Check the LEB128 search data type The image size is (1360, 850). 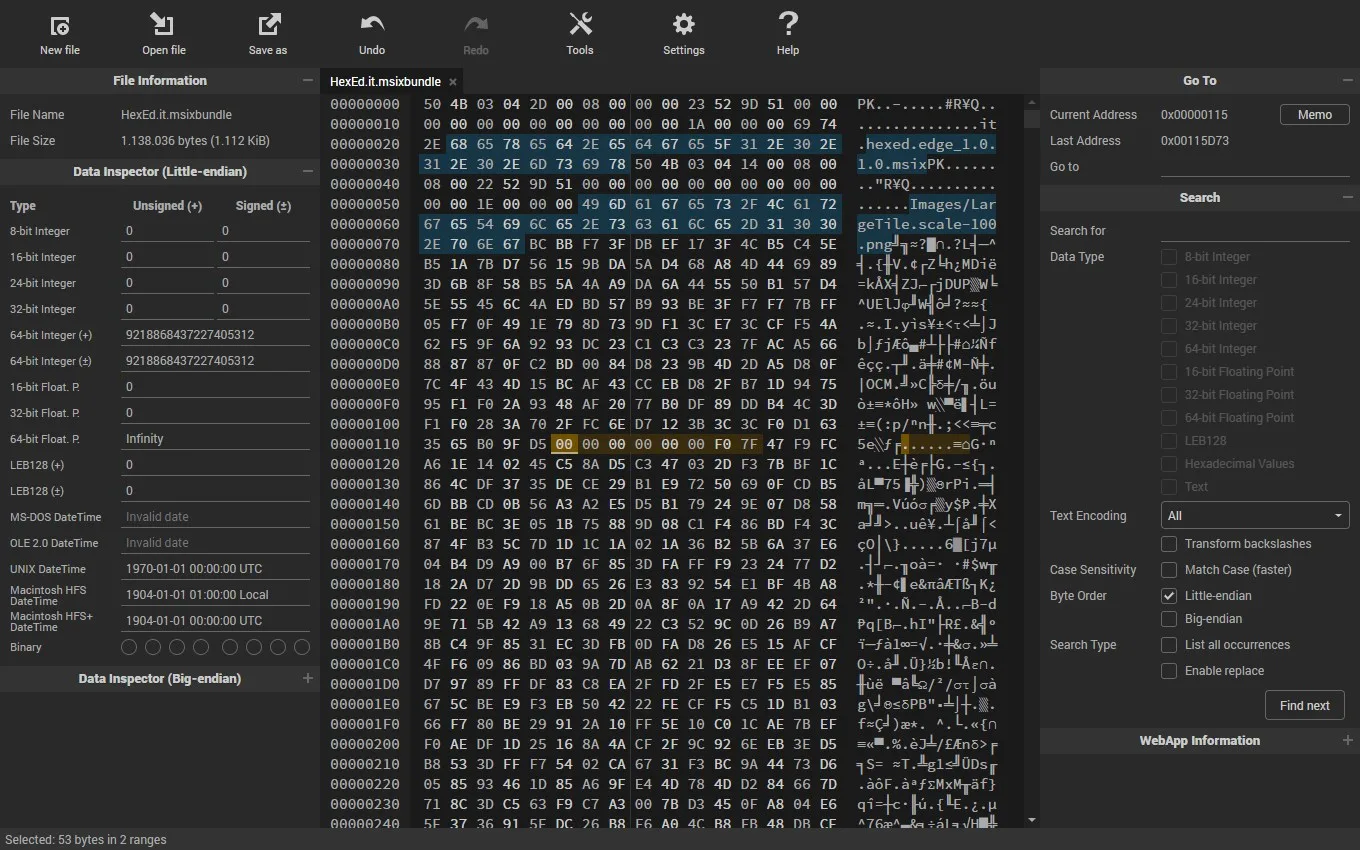coord(1168,441)
